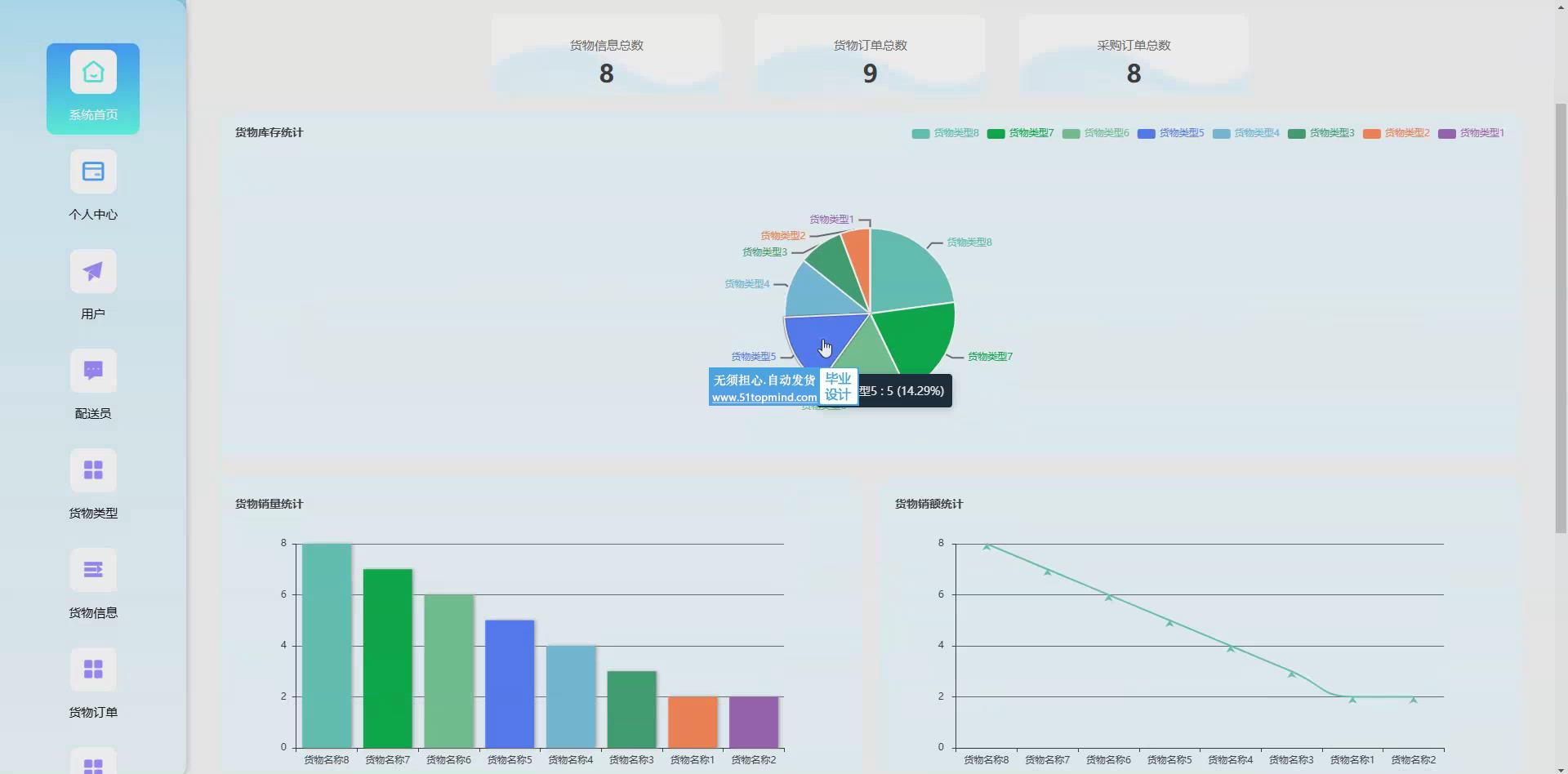The image size is (1568, 774).
Task: Open the www.51topmind.com link
Action: 764,398
